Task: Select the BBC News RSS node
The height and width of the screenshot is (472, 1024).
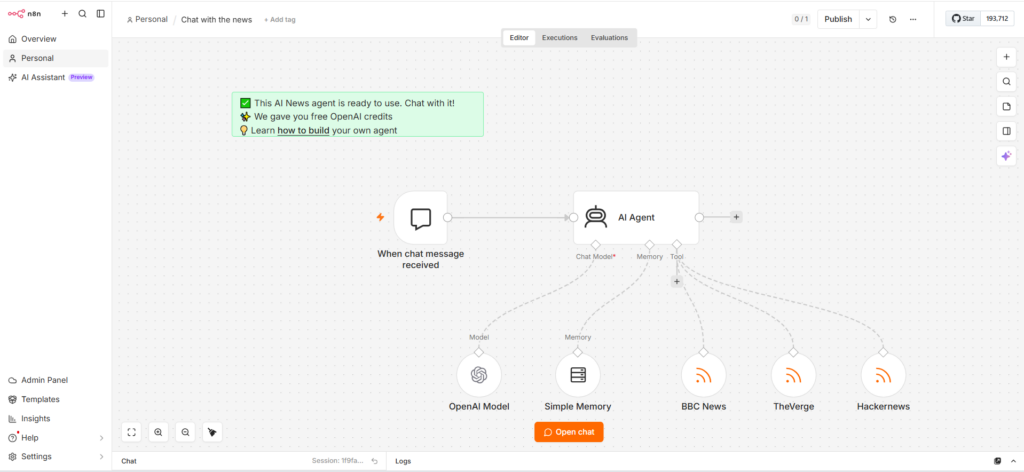Action: (x=703, y=375)
